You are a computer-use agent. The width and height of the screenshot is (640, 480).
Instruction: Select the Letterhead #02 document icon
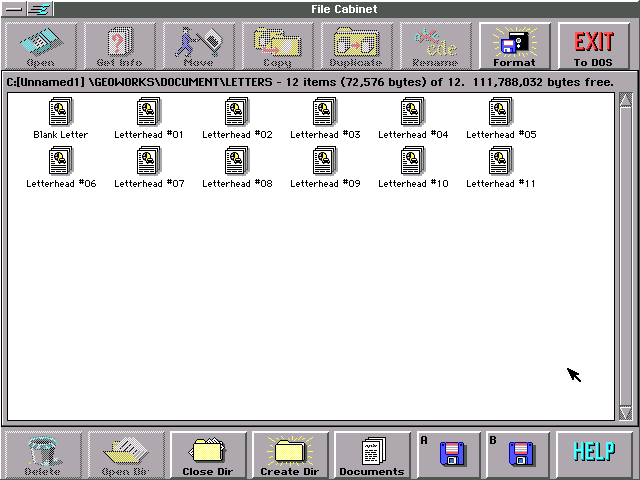point(237,111)
